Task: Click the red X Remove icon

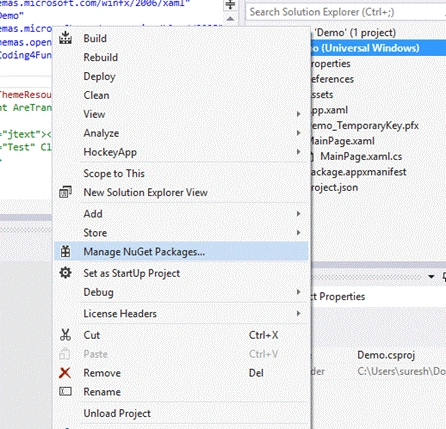Action: point(65,373)
